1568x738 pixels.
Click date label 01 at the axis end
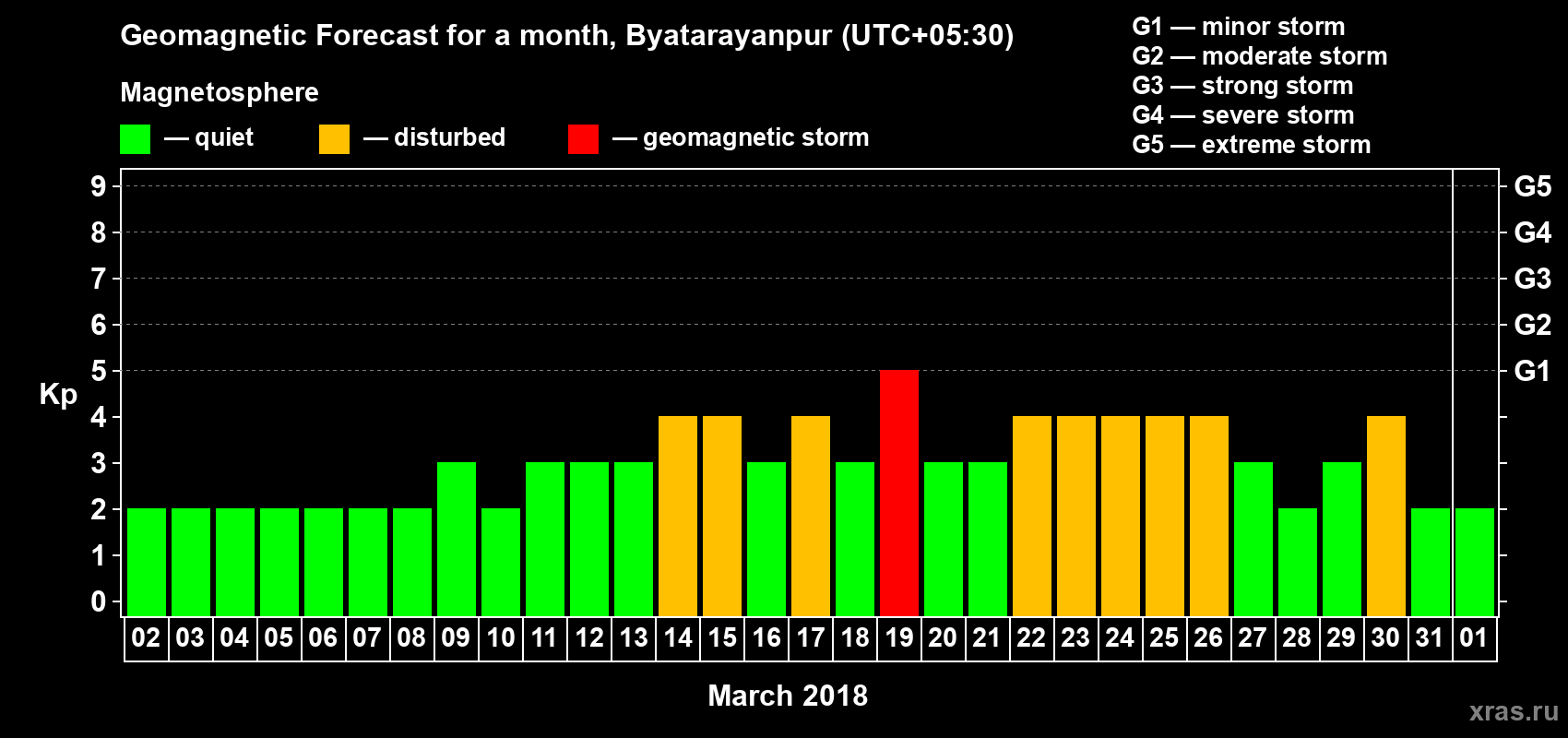1475,638
